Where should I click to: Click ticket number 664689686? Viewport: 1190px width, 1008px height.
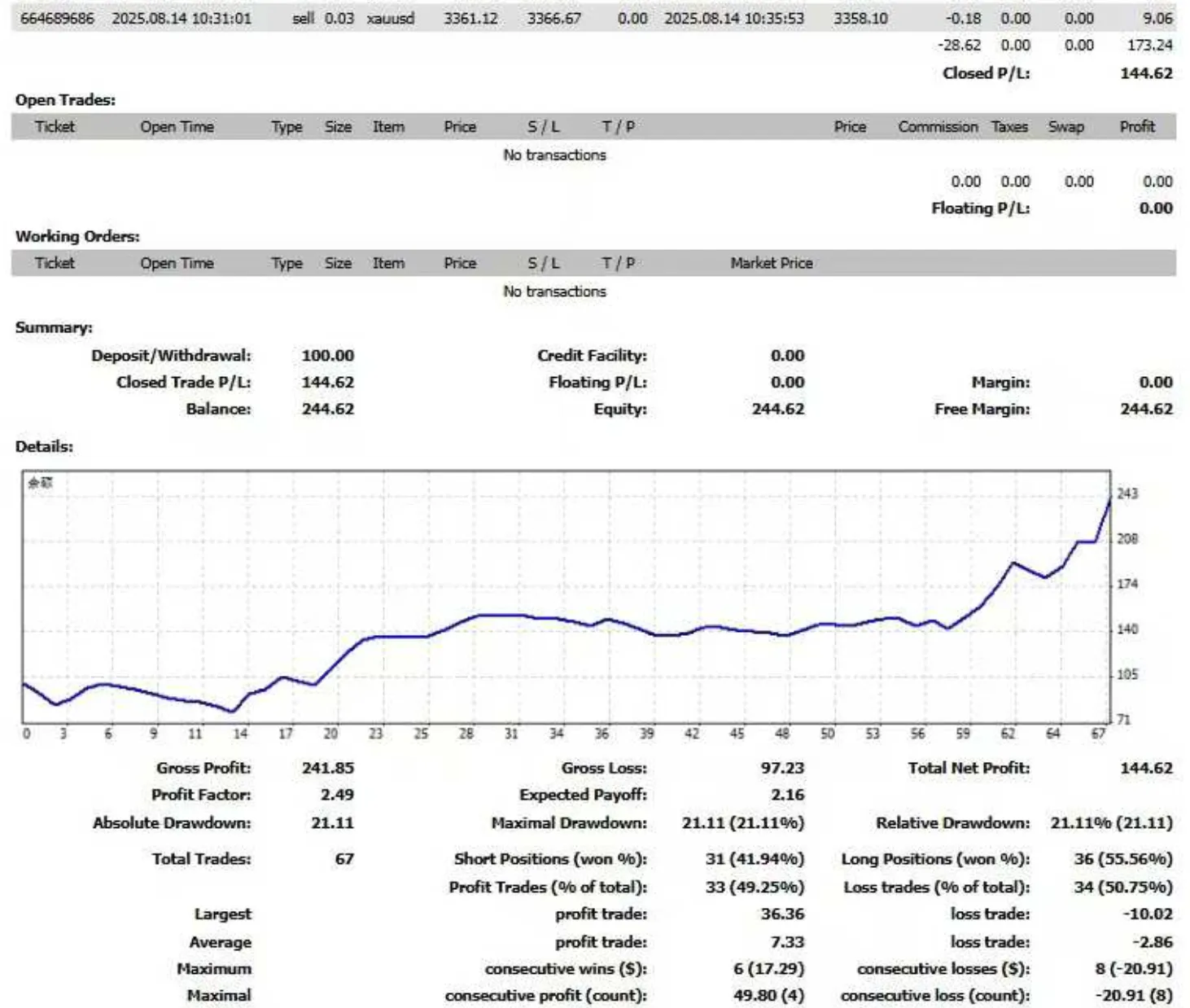pos(57,18)
